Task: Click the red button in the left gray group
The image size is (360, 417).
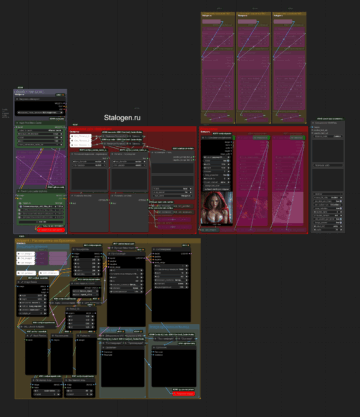Action: click(51, 230)
